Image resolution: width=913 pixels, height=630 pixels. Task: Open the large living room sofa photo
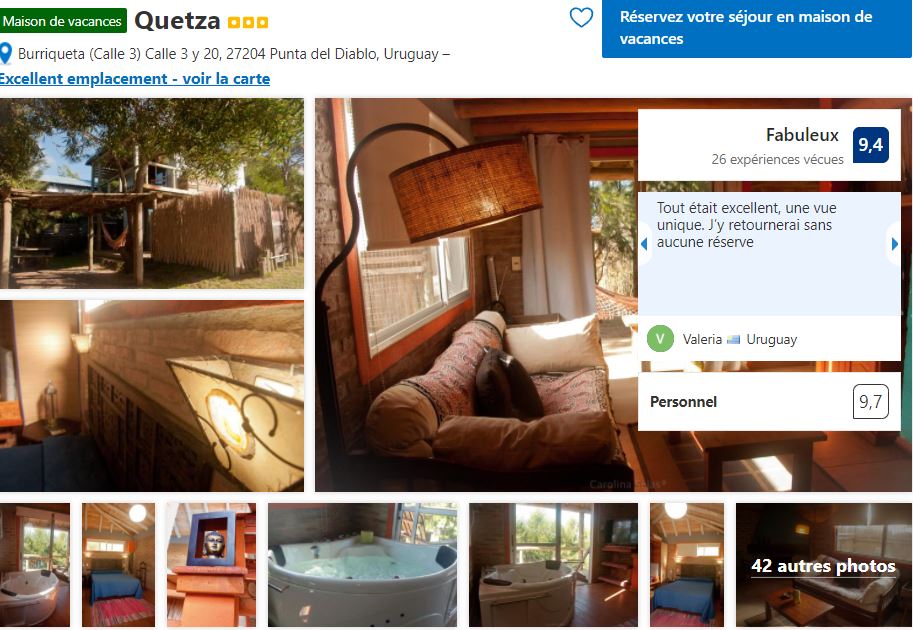point(476,295)
